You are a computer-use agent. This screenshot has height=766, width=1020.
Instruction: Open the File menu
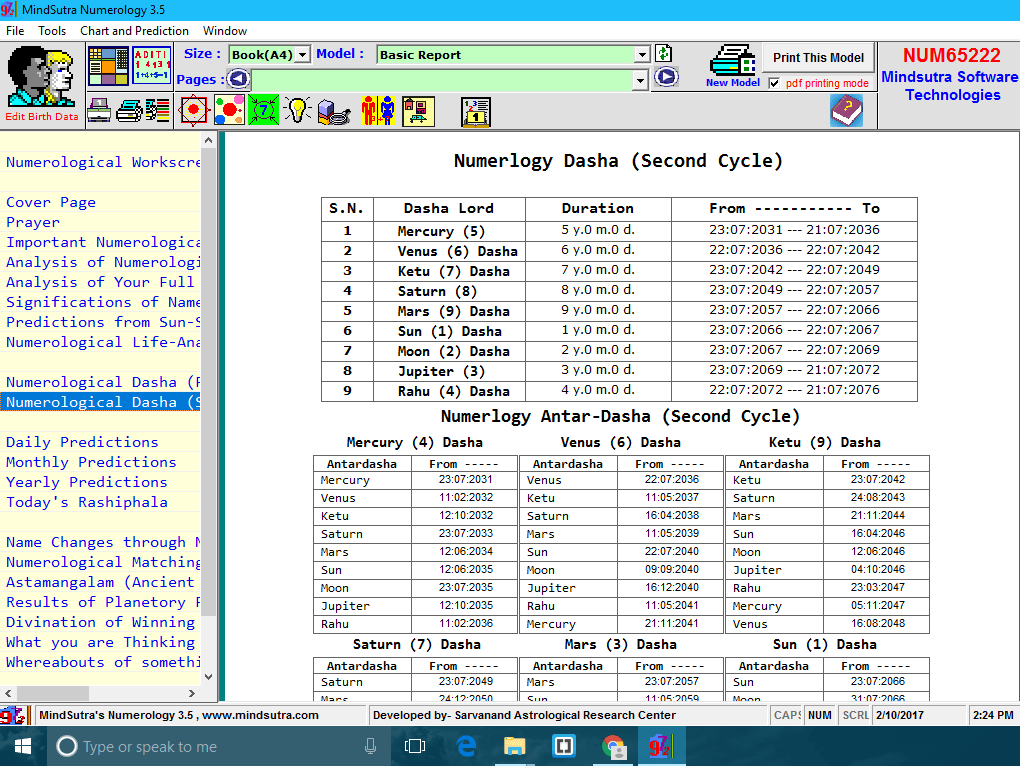pyautogui.click(x=15, y=31)
